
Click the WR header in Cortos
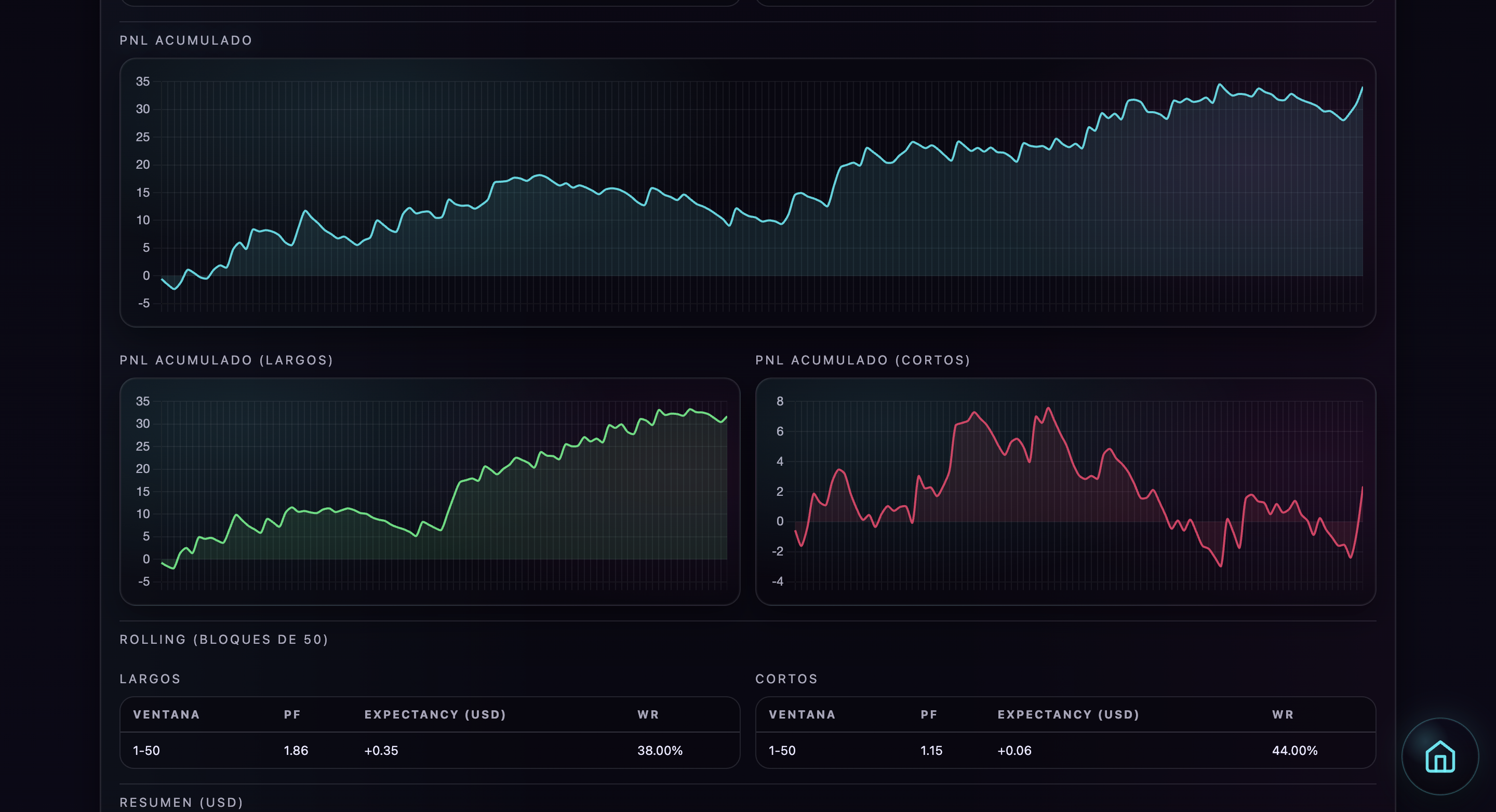(x=1283, y=714)
